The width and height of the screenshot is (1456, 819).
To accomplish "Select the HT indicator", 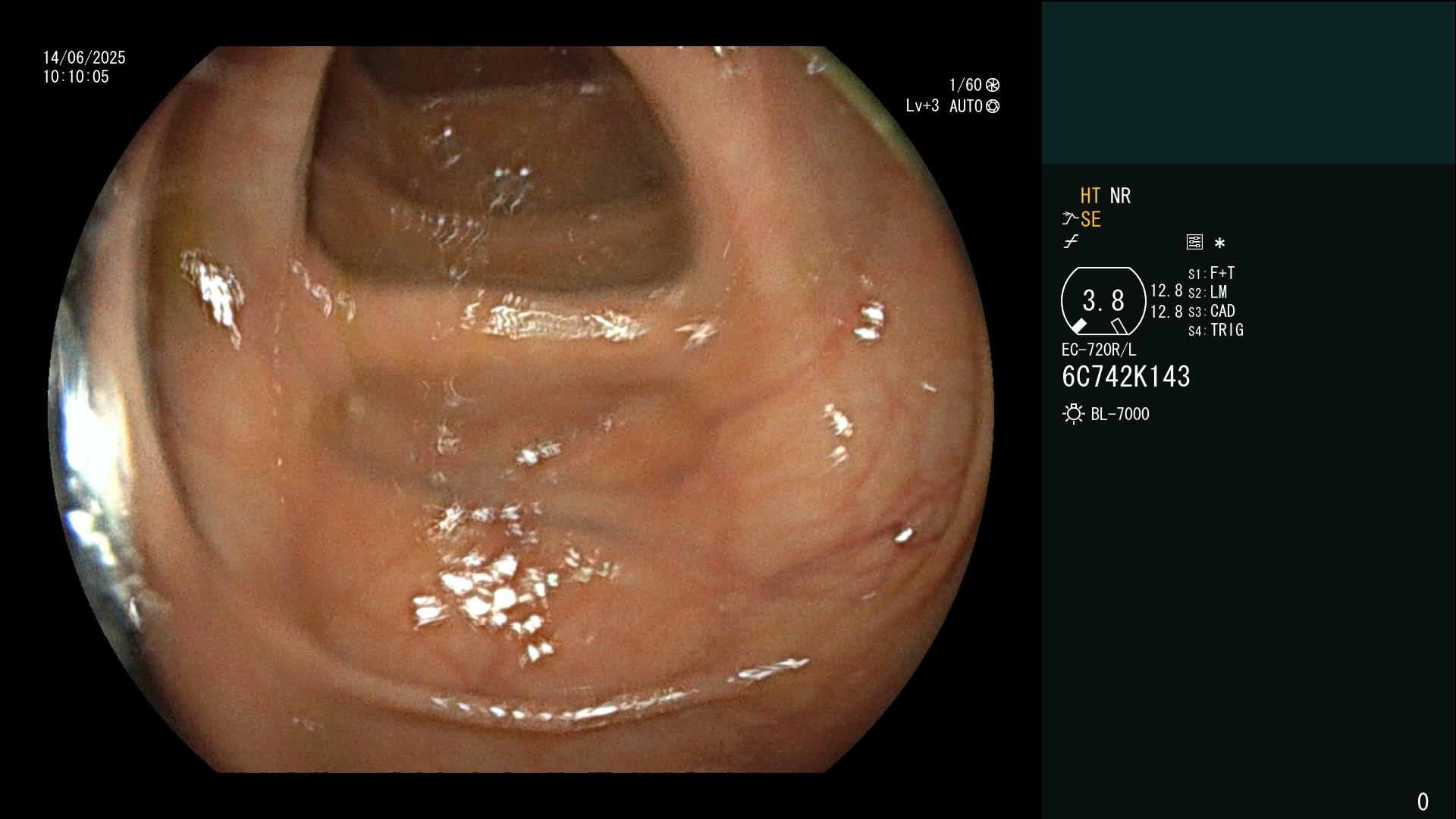I will tap(1090, 196).
